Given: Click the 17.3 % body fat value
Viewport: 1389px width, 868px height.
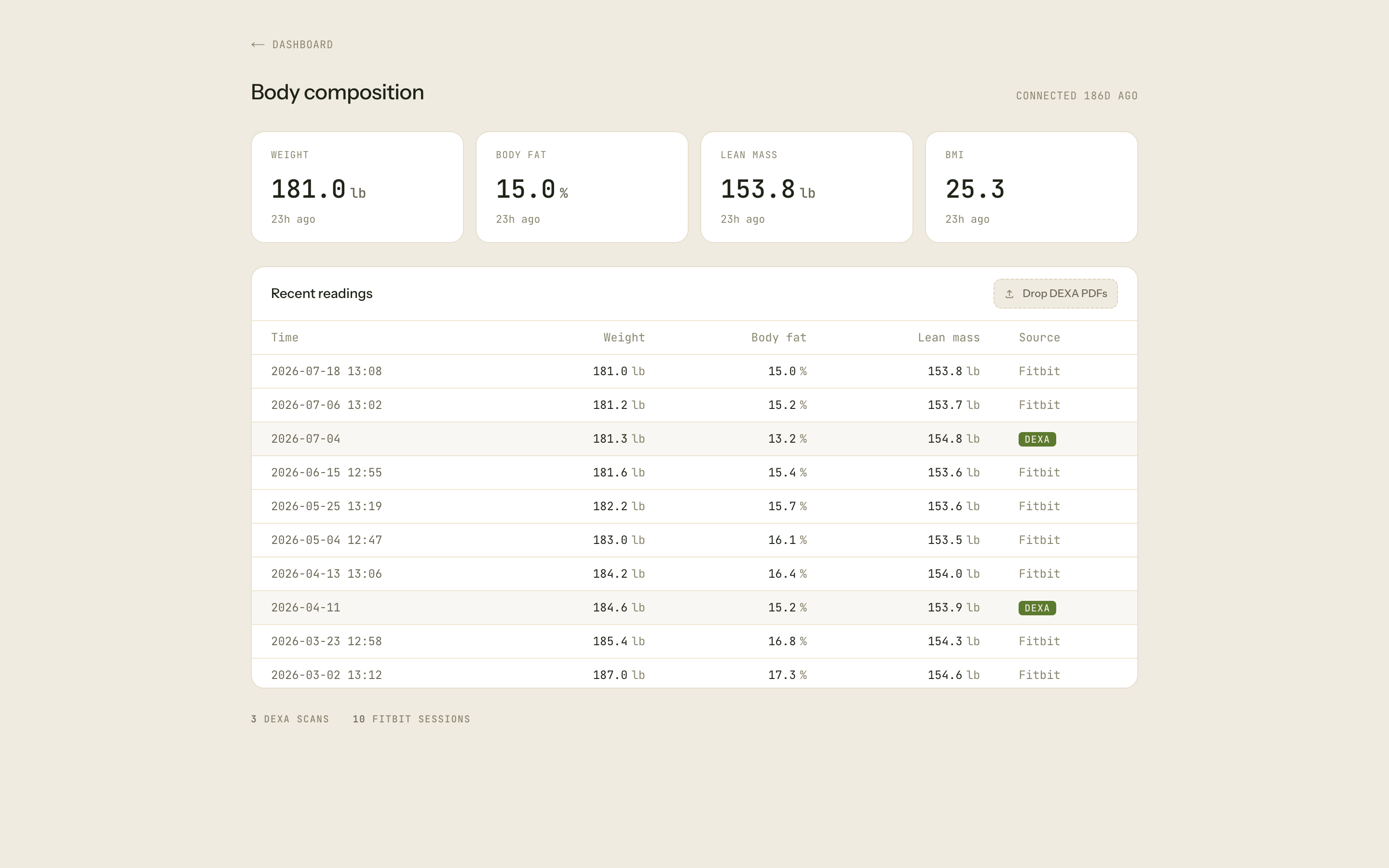Looking at the screenshot, I should point(788,675).
